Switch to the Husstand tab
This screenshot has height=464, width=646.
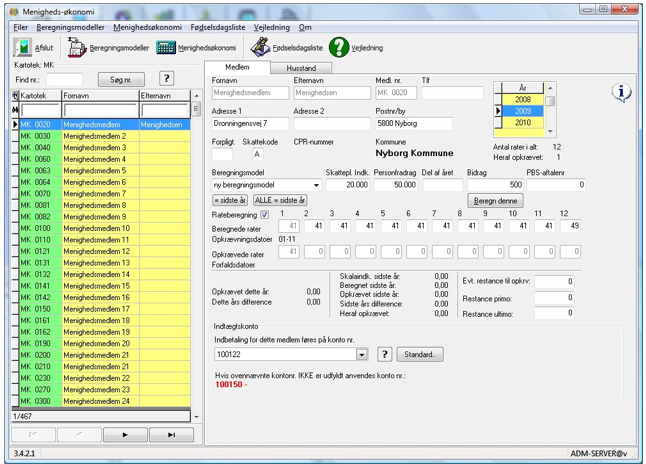click(x=301, y=68)
